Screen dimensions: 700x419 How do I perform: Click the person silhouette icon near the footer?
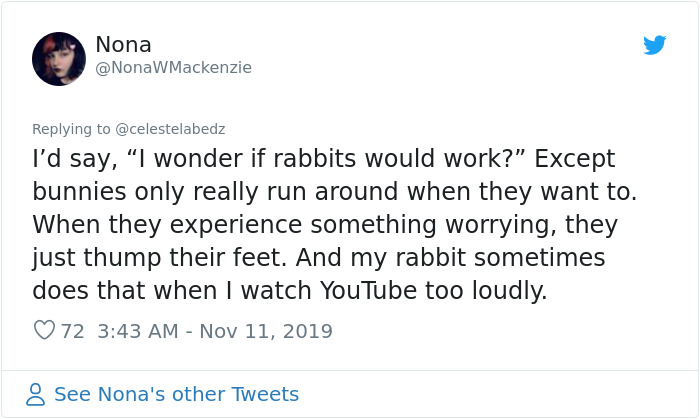click(36, 394)
